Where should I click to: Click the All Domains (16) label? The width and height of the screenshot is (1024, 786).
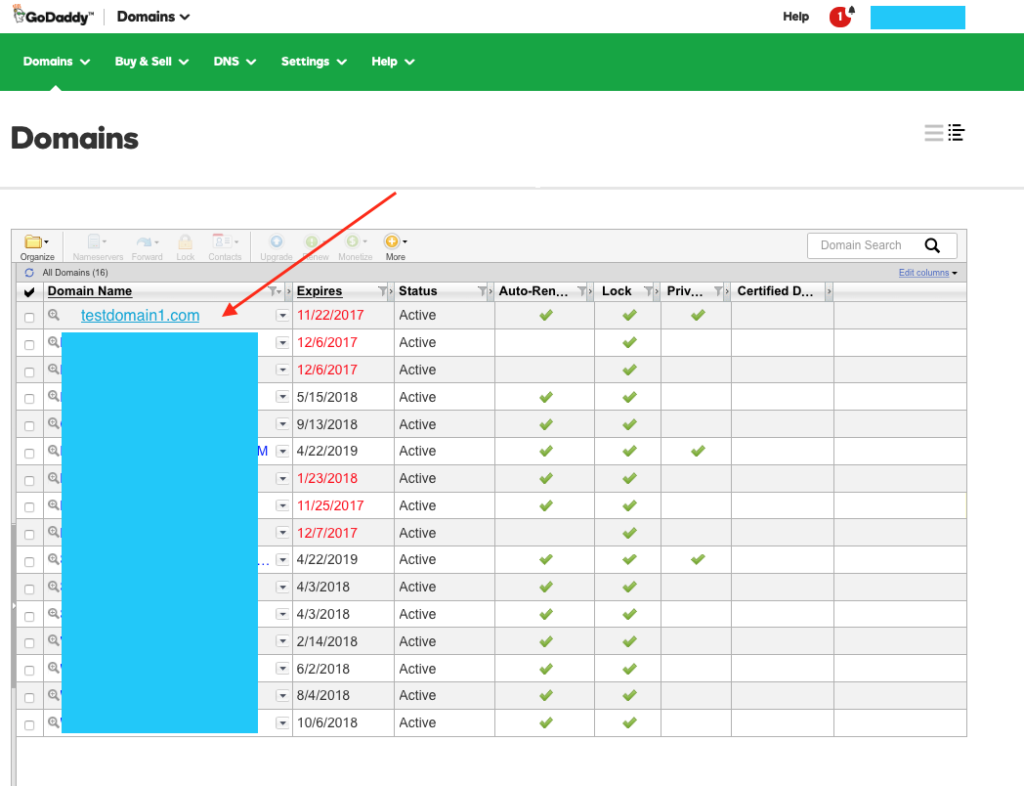pyautogui.click(x=75, y=273)
